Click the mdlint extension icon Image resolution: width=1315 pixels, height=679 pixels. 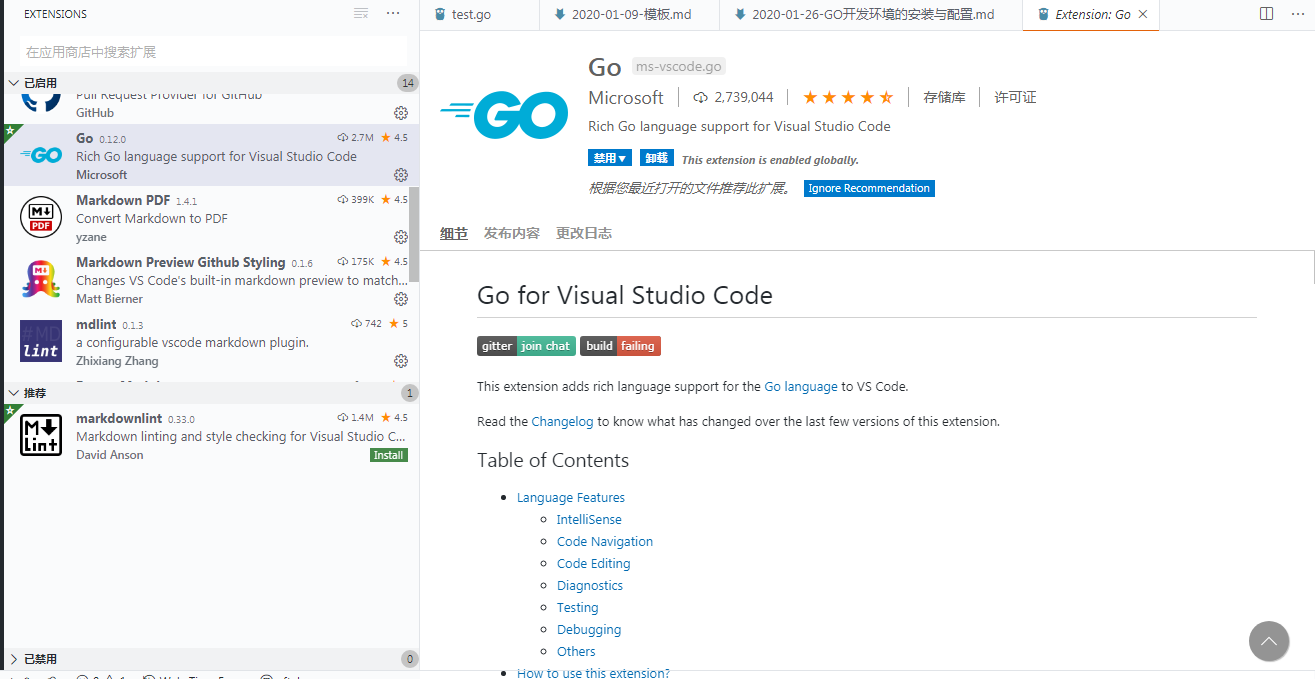[40, 340]
